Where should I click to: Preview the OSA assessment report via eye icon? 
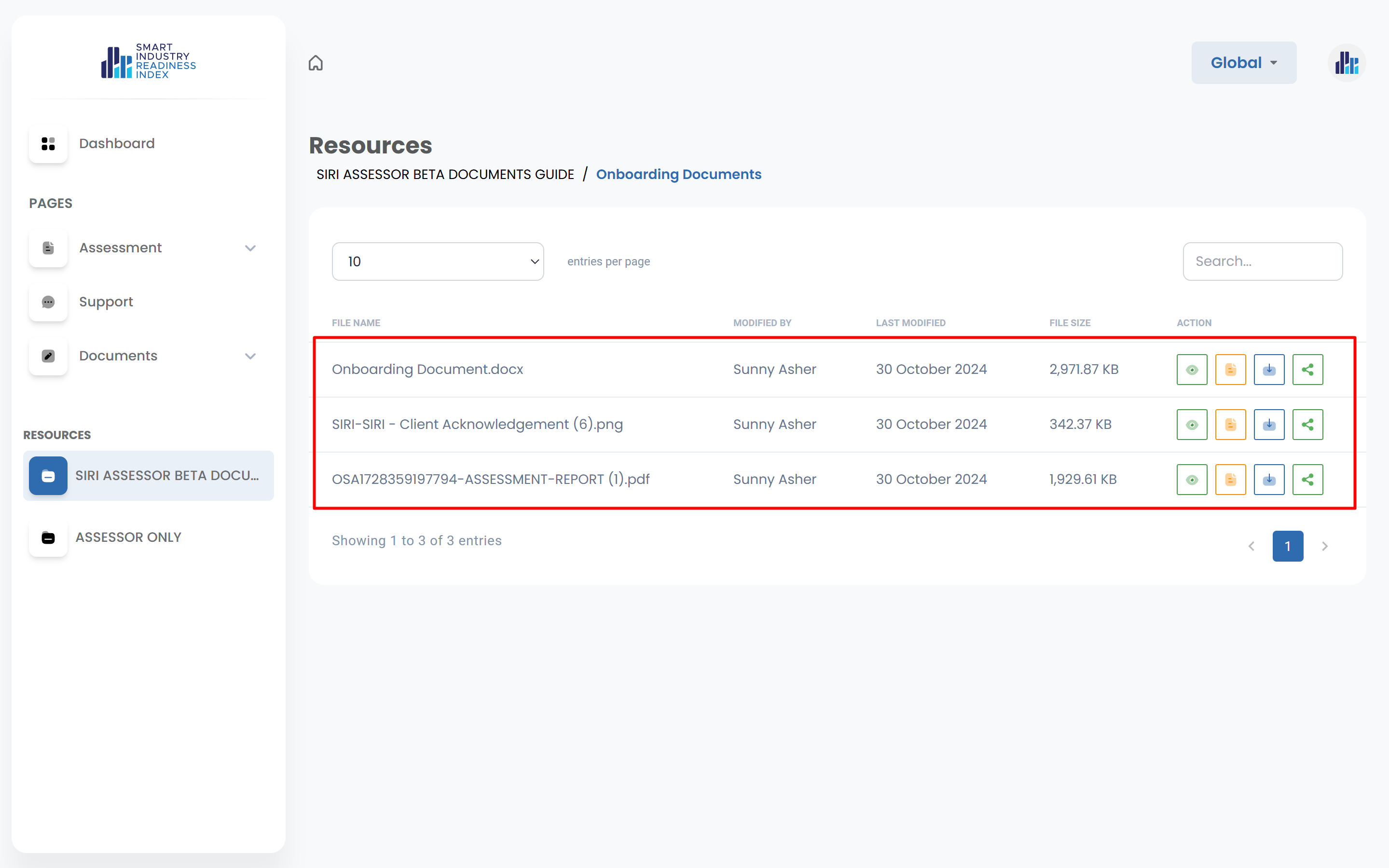point(1192,479)
